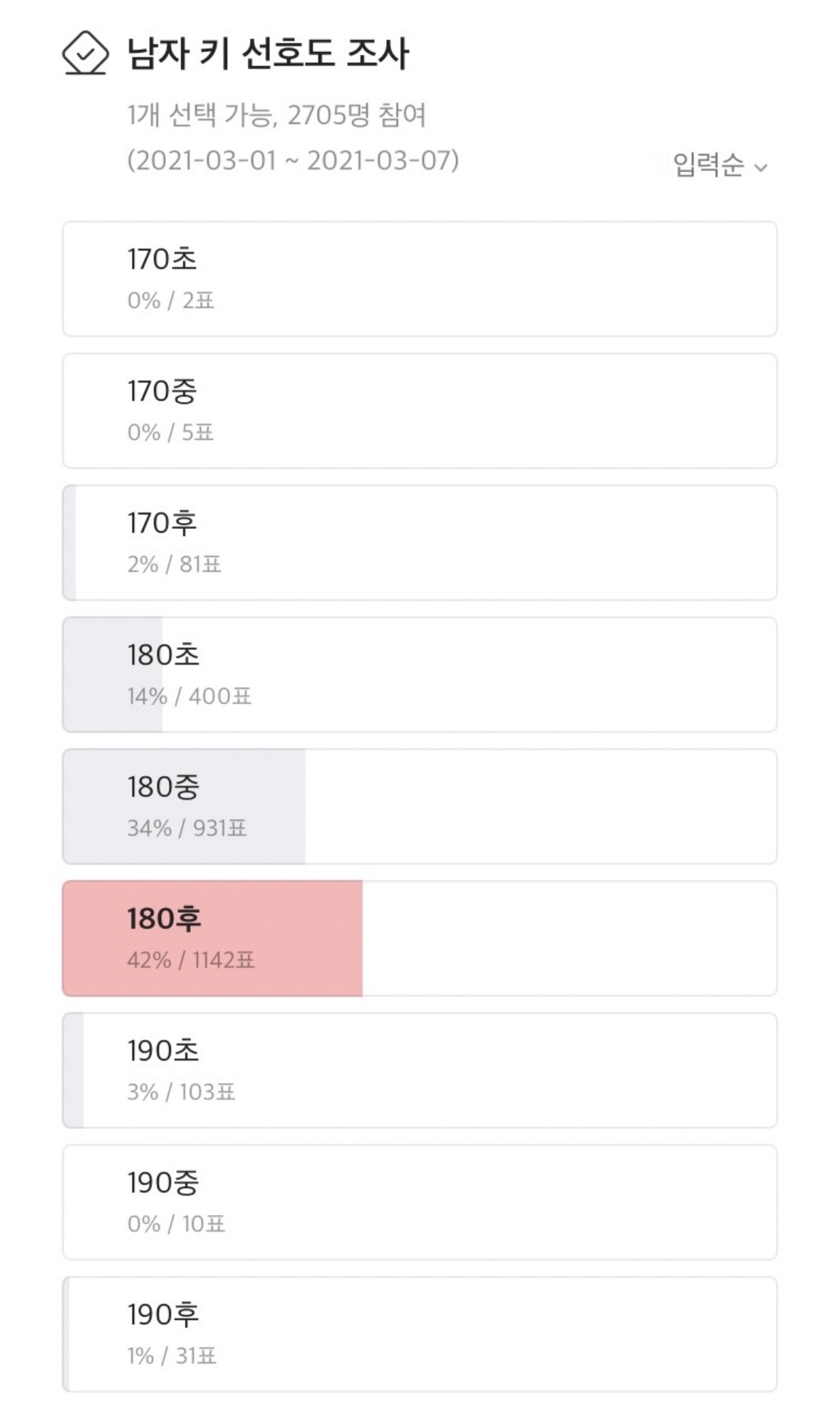840x1419 pixels.
Task: Pick the 190초 option label
Action: (163, 1051)
